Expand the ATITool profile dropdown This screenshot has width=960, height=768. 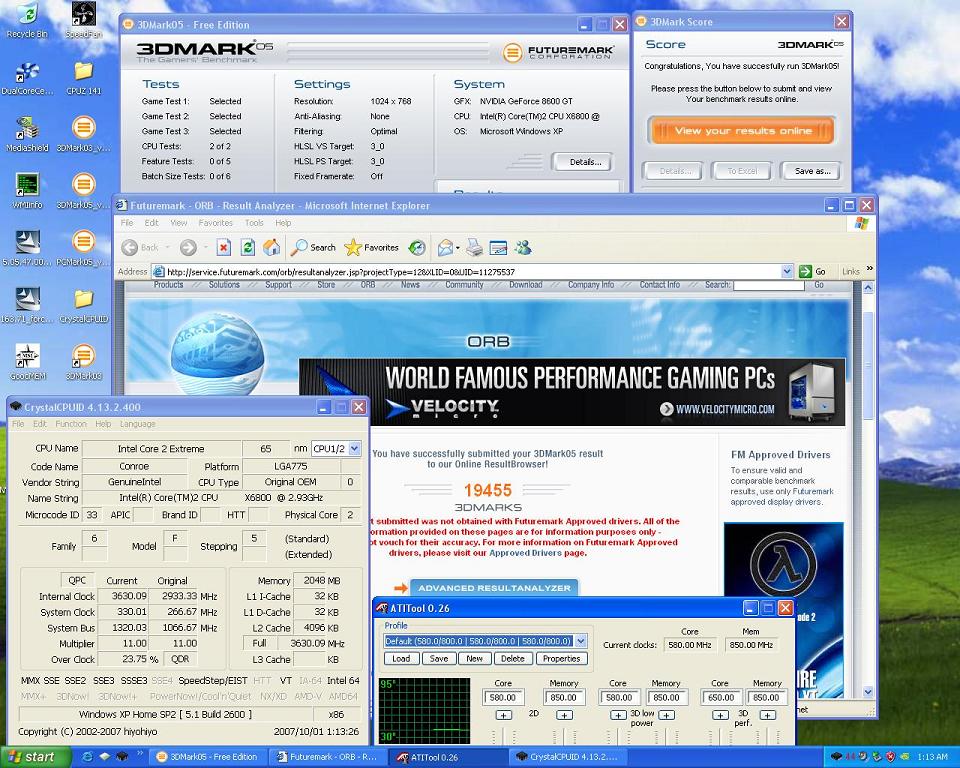click(x=581, y=641)
